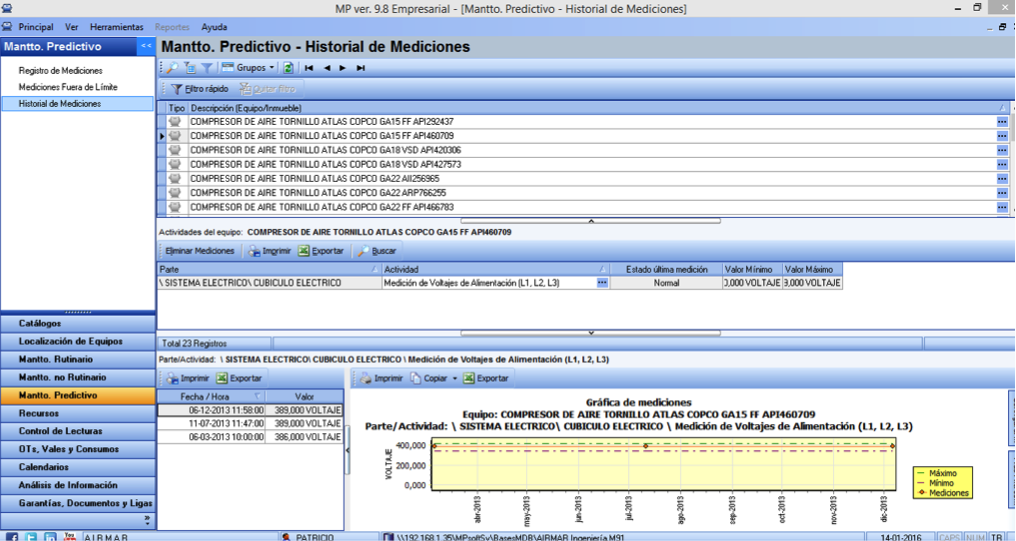Image resolution: width=1016 pixels, height=541 pixels.
Task: Open Herramientas menu
Action: (117, 27)
